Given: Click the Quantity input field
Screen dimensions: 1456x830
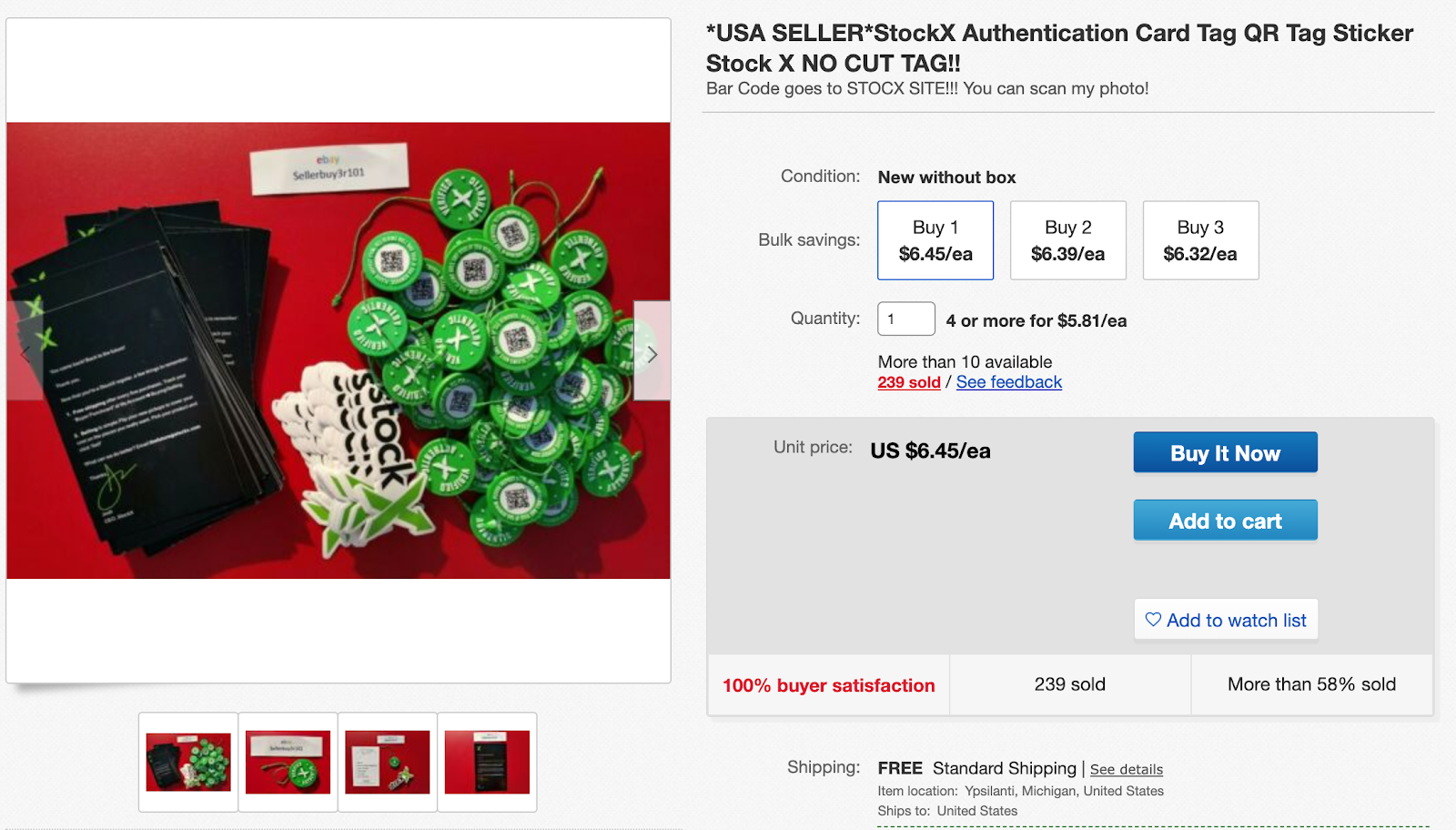Looking at the screenshot, I should (x=906, y=319).
